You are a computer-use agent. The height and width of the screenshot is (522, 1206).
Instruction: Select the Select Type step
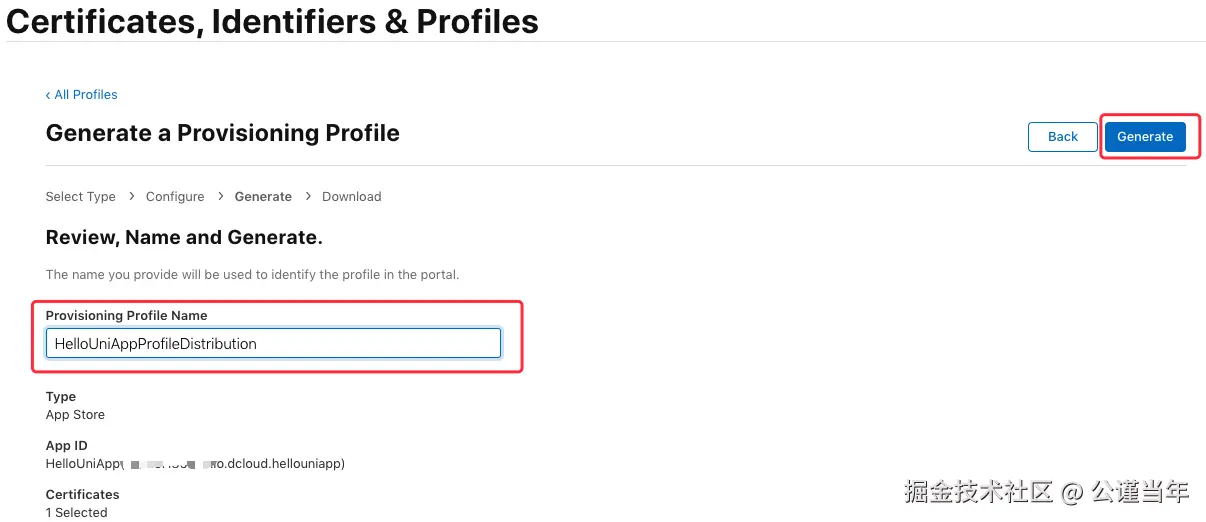tap(81, 197)
